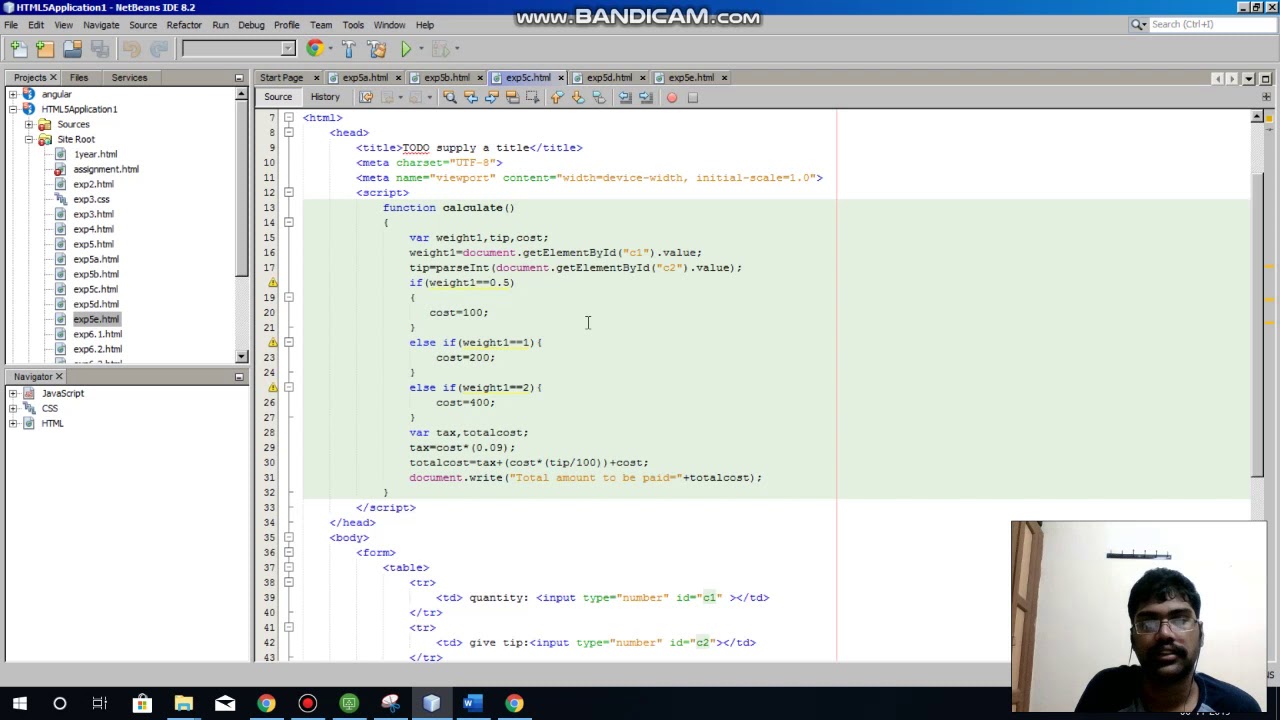Image resolution: width=1280 pixels, height=720 pixels.
Task: Close the Start Page tab
Action: click(316, 78)
